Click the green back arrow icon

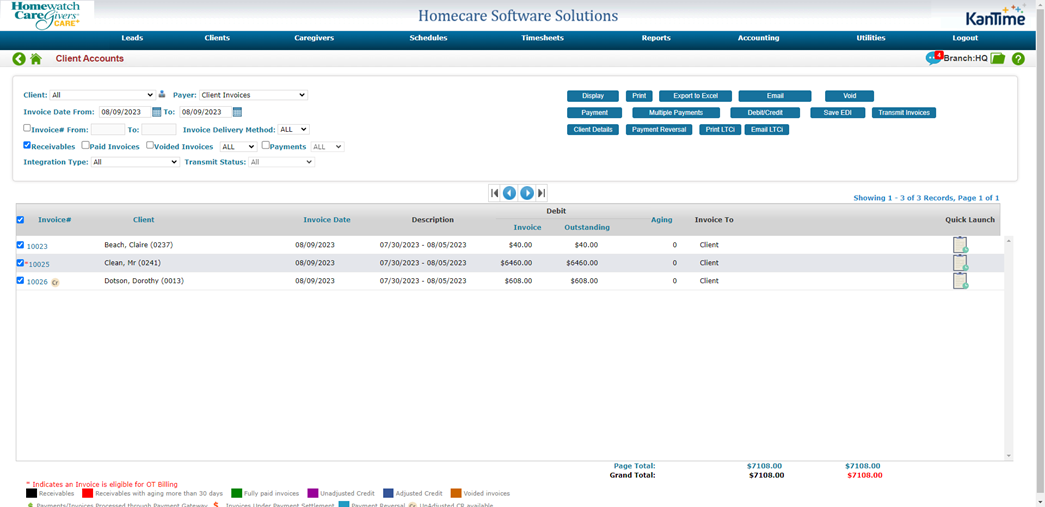[x=19, y=59]
